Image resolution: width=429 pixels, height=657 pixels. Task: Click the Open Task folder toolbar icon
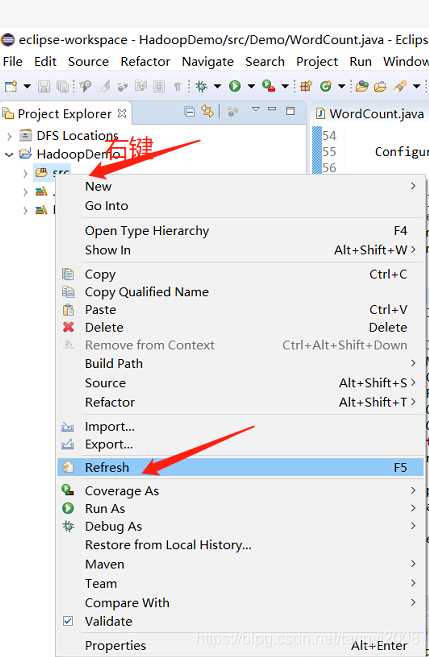380,86
